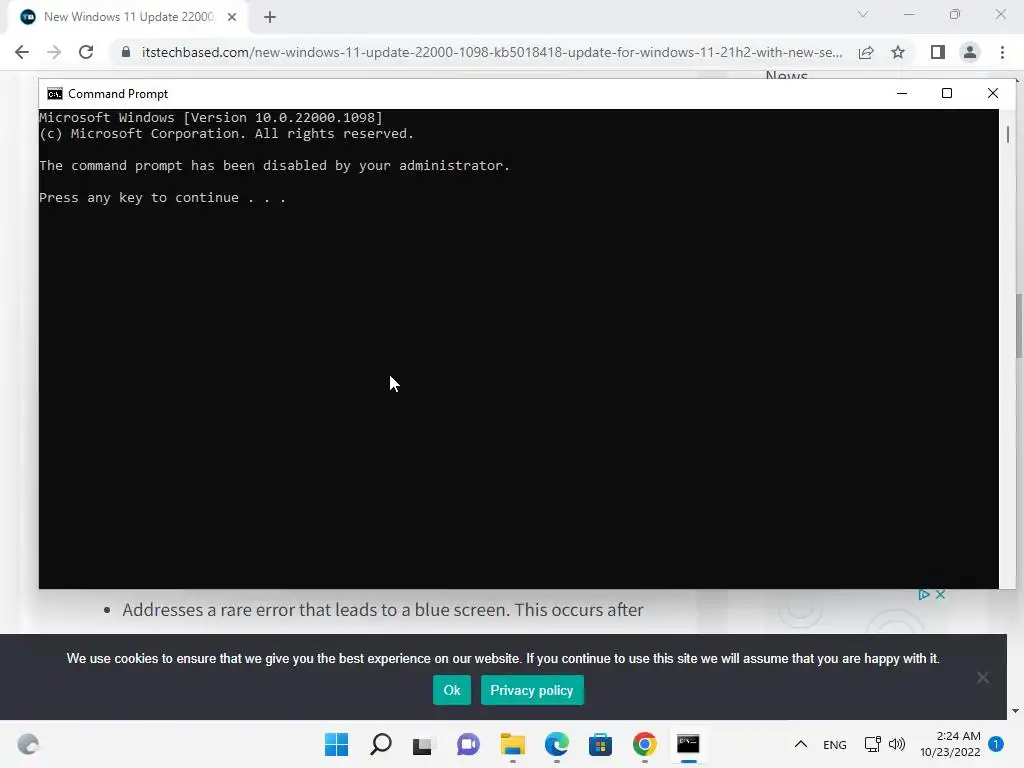Click the 'Addresses a rare error' bullet text
Viewport: 1024px width, 768px height.
click(383, 610)
